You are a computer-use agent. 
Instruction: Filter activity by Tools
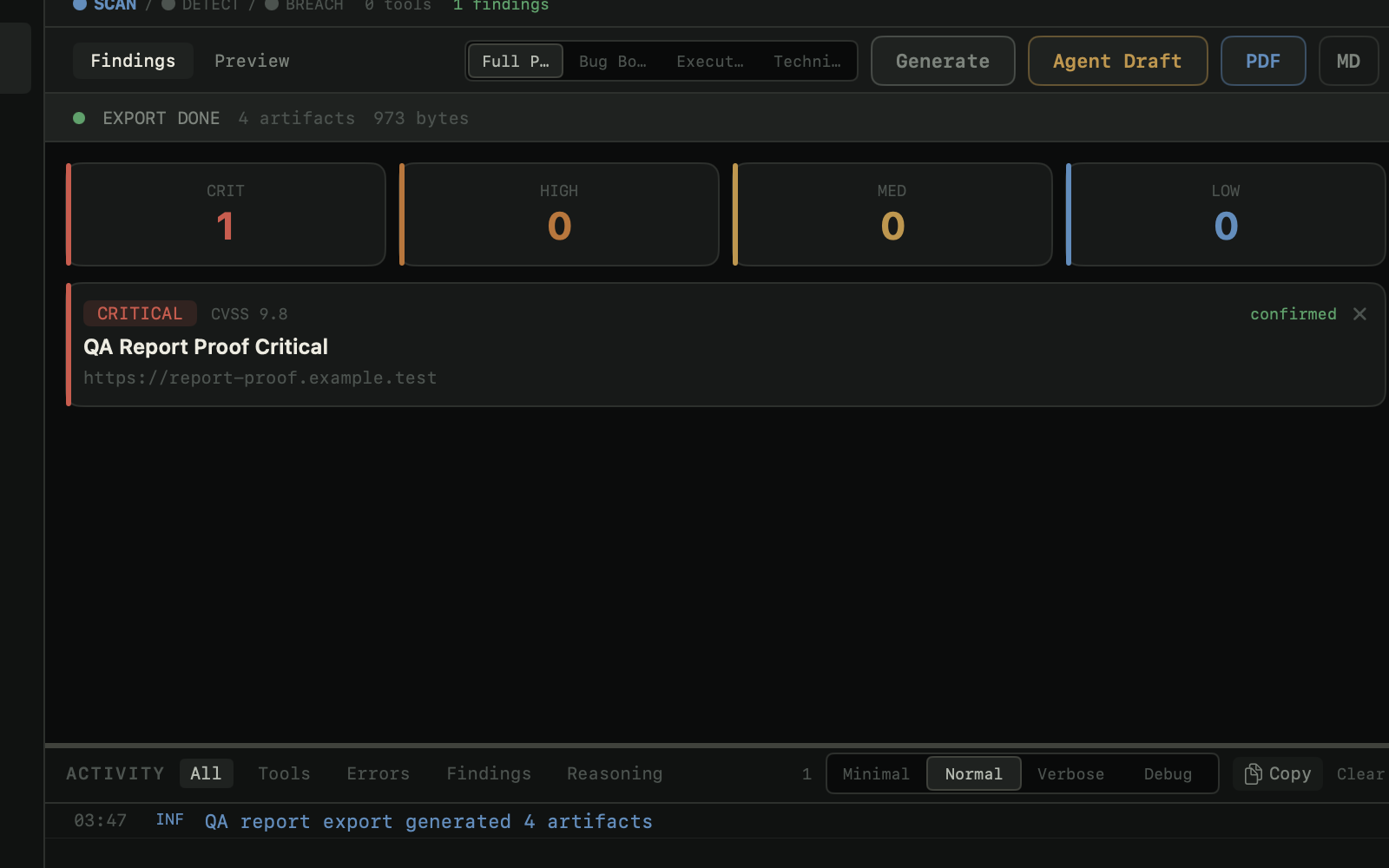[284, 773]
